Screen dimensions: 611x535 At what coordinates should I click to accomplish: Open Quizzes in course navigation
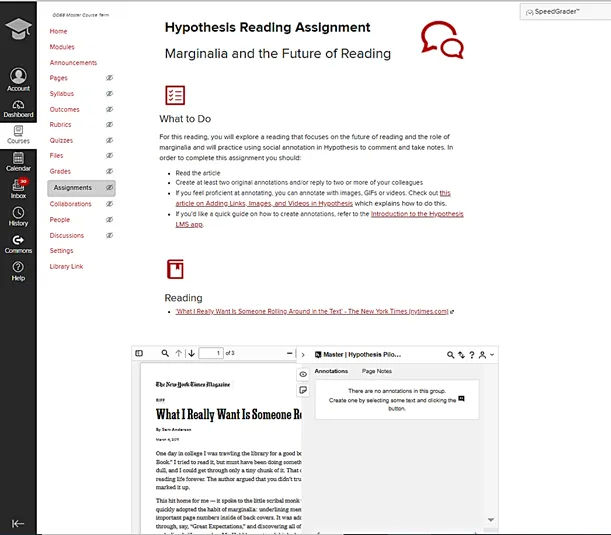61,140
